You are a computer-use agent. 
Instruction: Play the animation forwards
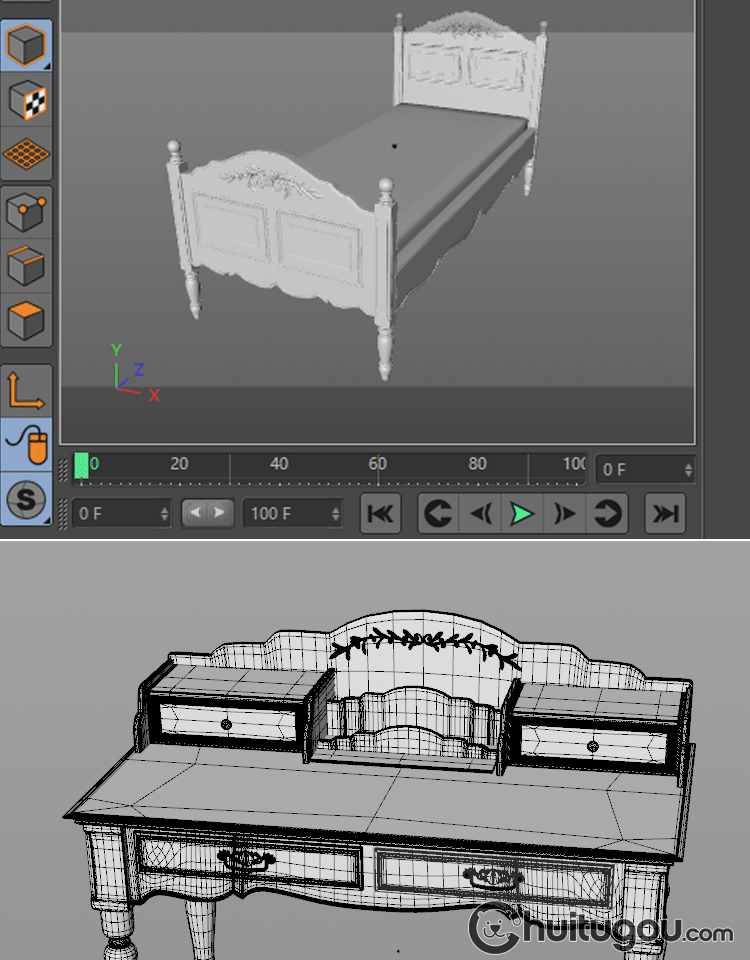pyautogui.click(x=522, y=514)
